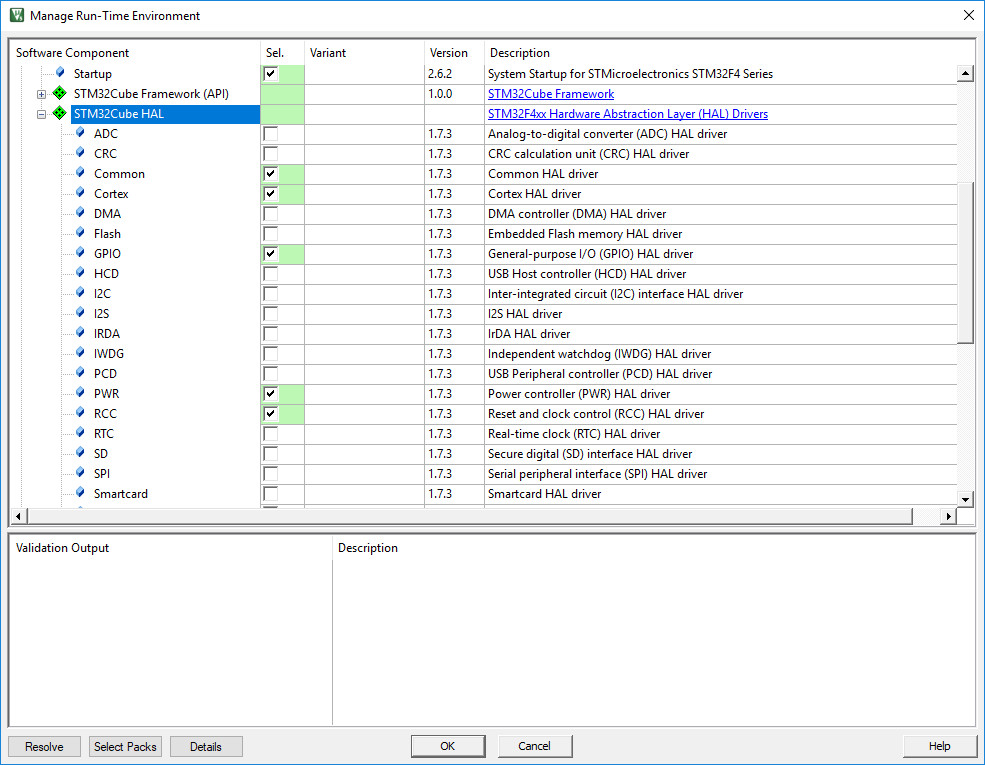Click the component icon beside PWR

coord(80,393)
